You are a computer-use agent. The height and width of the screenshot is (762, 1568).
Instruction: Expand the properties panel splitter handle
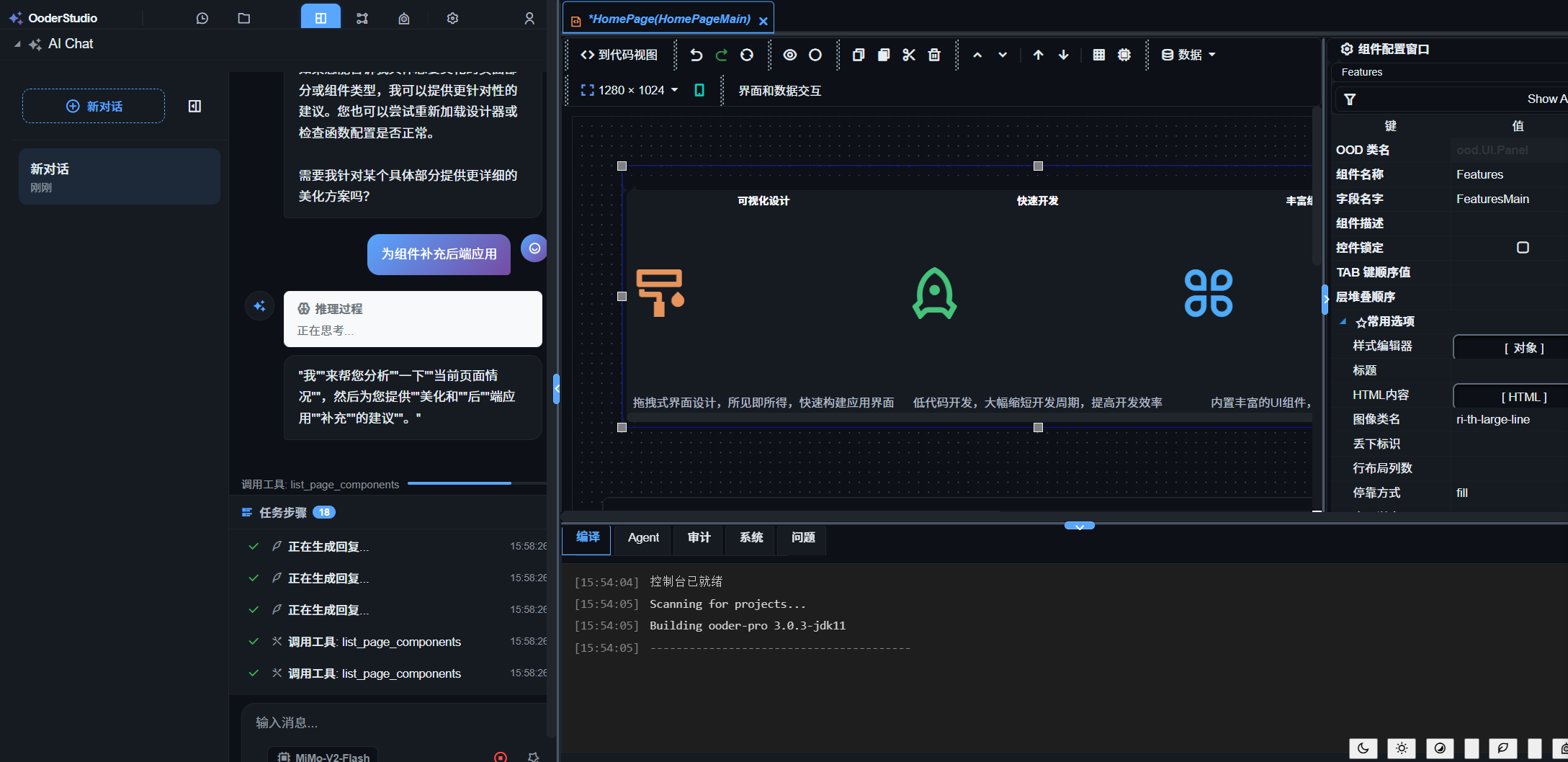(x=1325, y=300)
